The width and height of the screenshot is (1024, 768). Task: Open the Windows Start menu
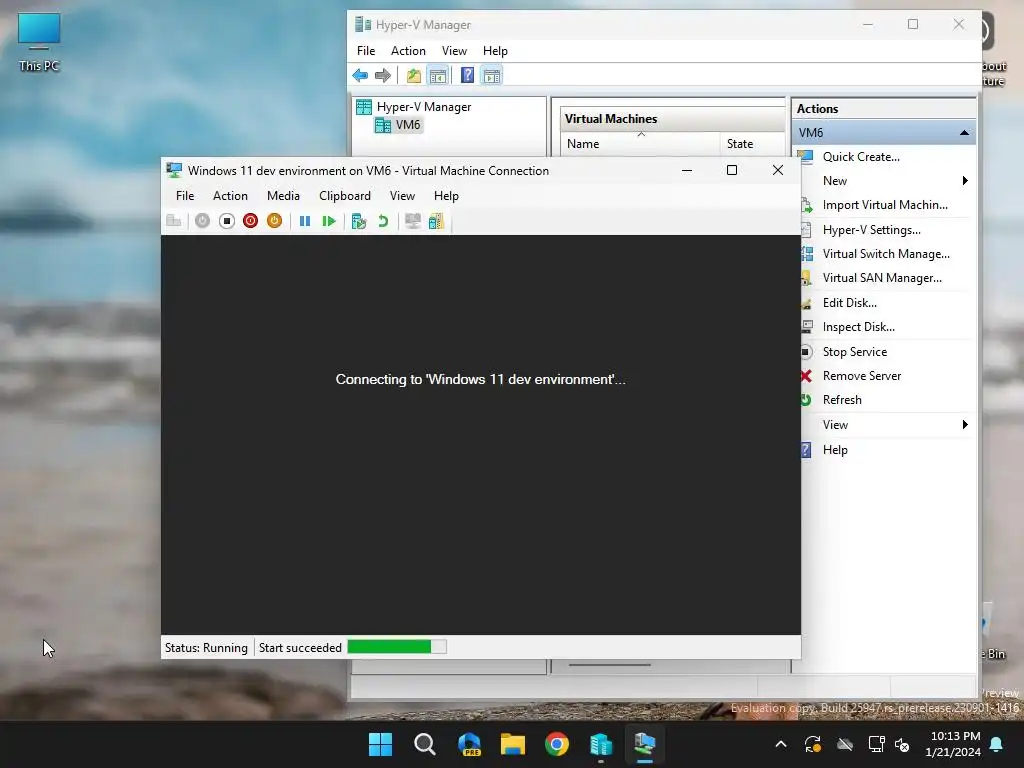tap(380, 744)
